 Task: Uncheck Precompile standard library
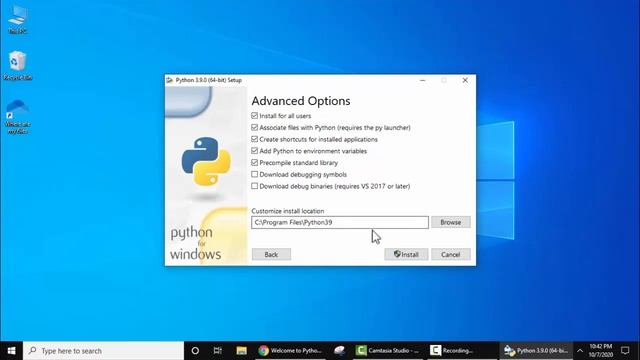[255, 163]
